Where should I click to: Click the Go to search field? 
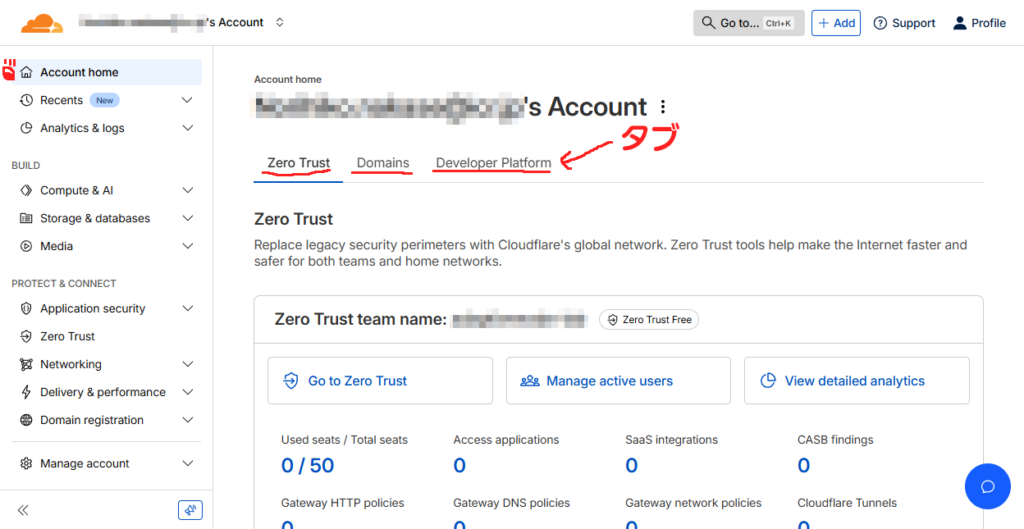pyautogui.click(x=748, y=23)
